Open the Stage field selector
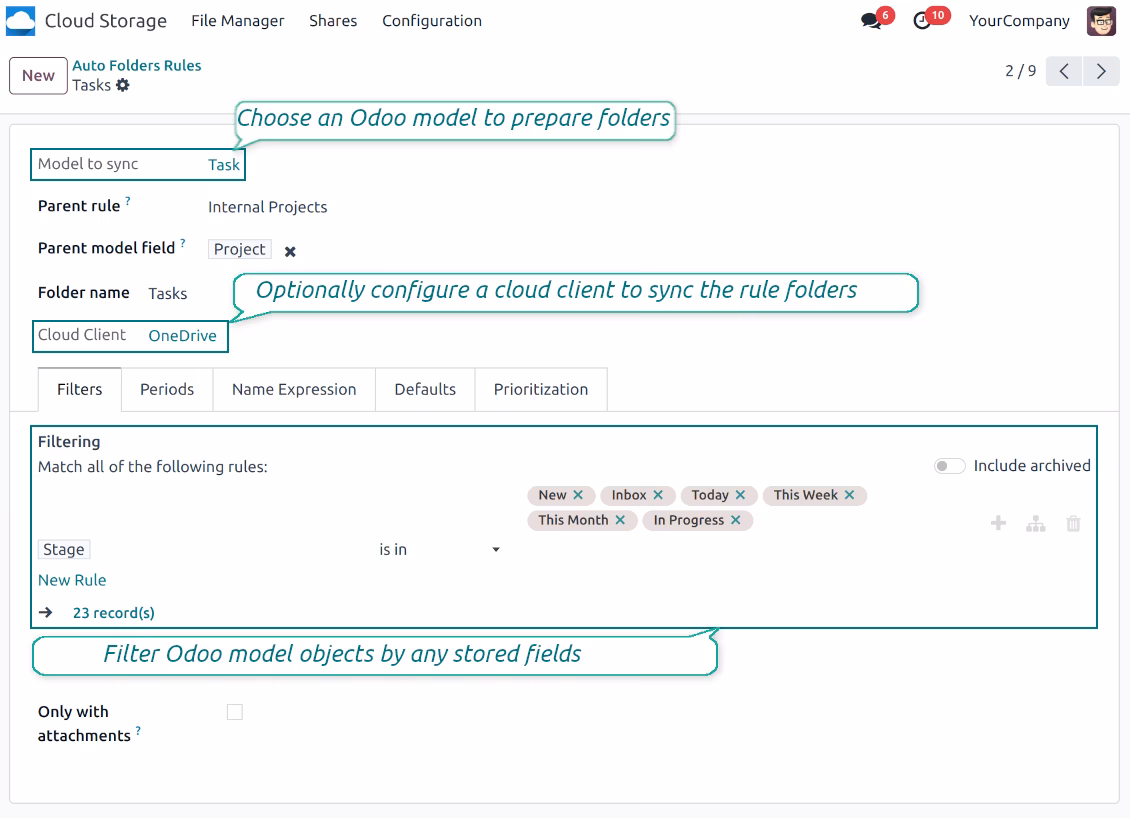 64,550
